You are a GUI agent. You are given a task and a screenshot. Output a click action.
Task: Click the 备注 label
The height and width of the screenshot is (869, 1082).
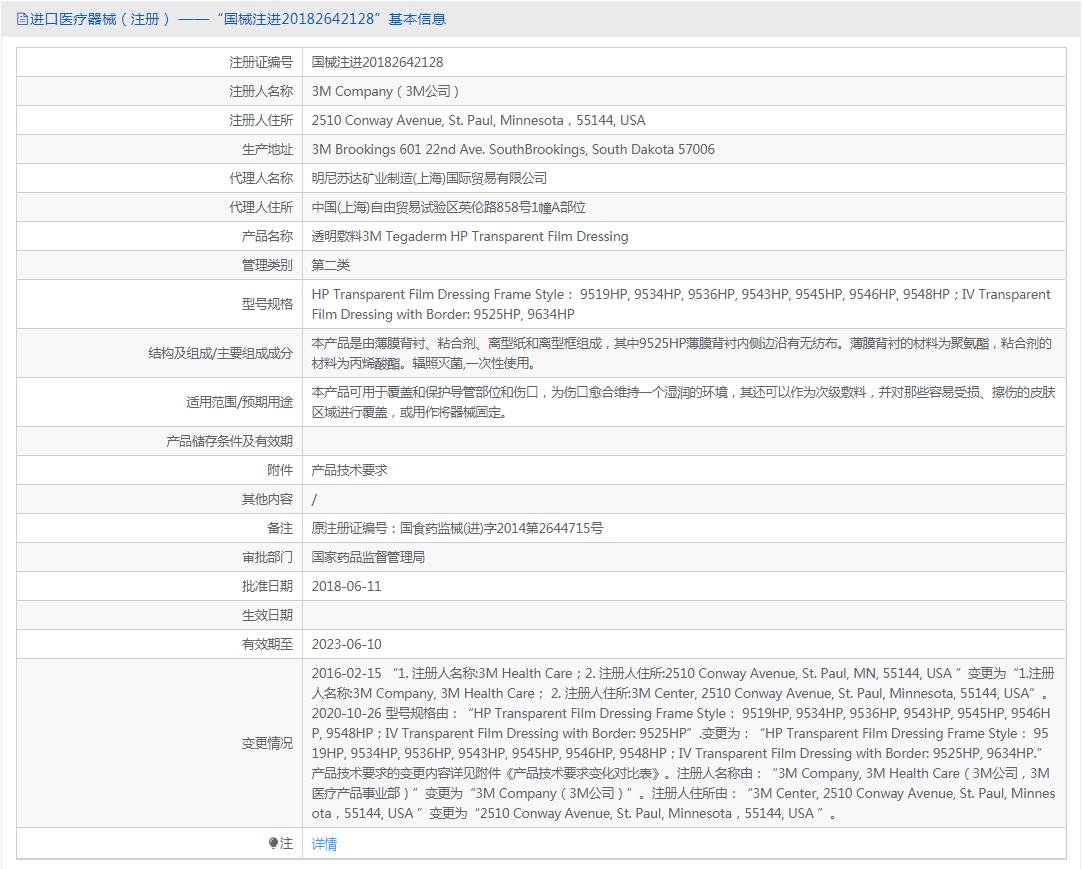tap(279, 528)
